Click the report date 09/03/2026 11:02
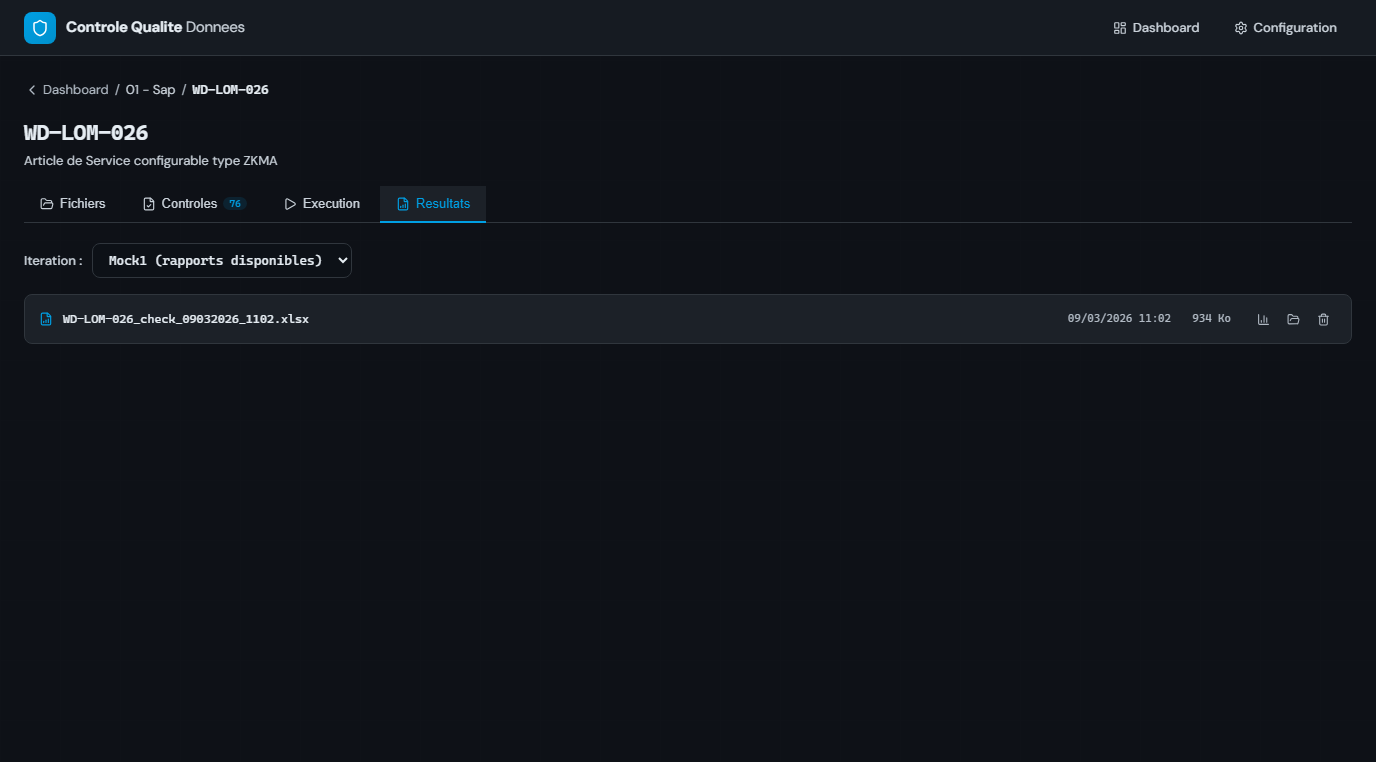Screen dimensions: 1376x762 (1119, 319)
